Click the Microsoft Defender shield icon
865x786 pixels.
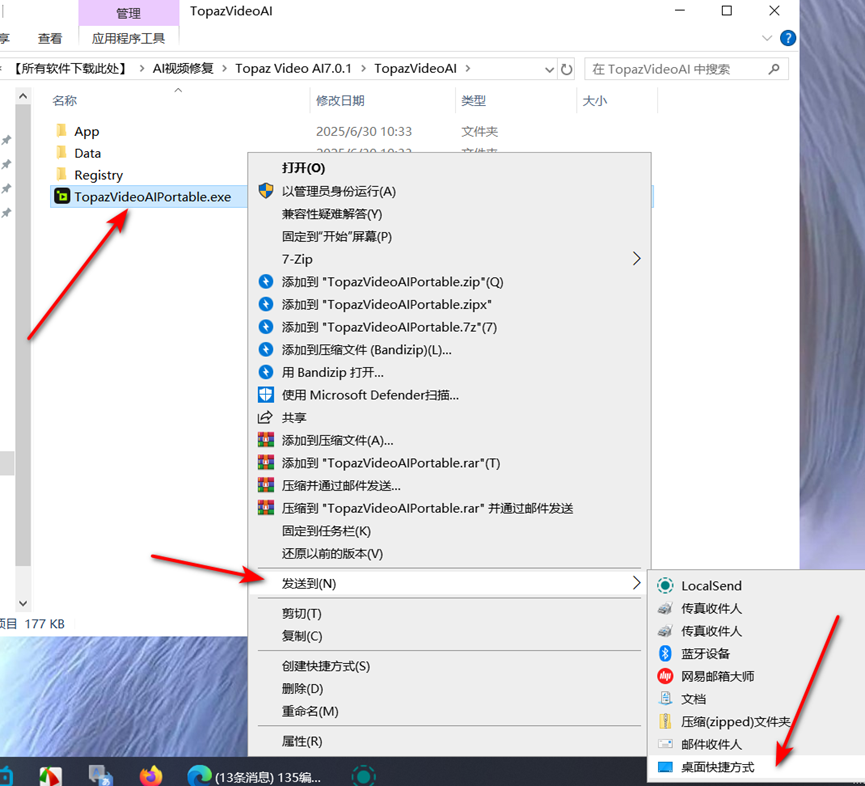266,395
